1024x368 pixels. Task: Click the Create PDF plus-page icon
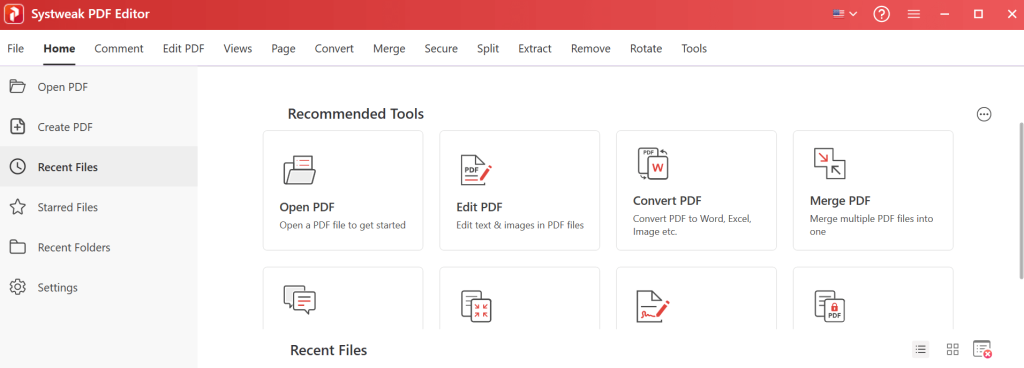pyautogui.click(x=18, y=127)
